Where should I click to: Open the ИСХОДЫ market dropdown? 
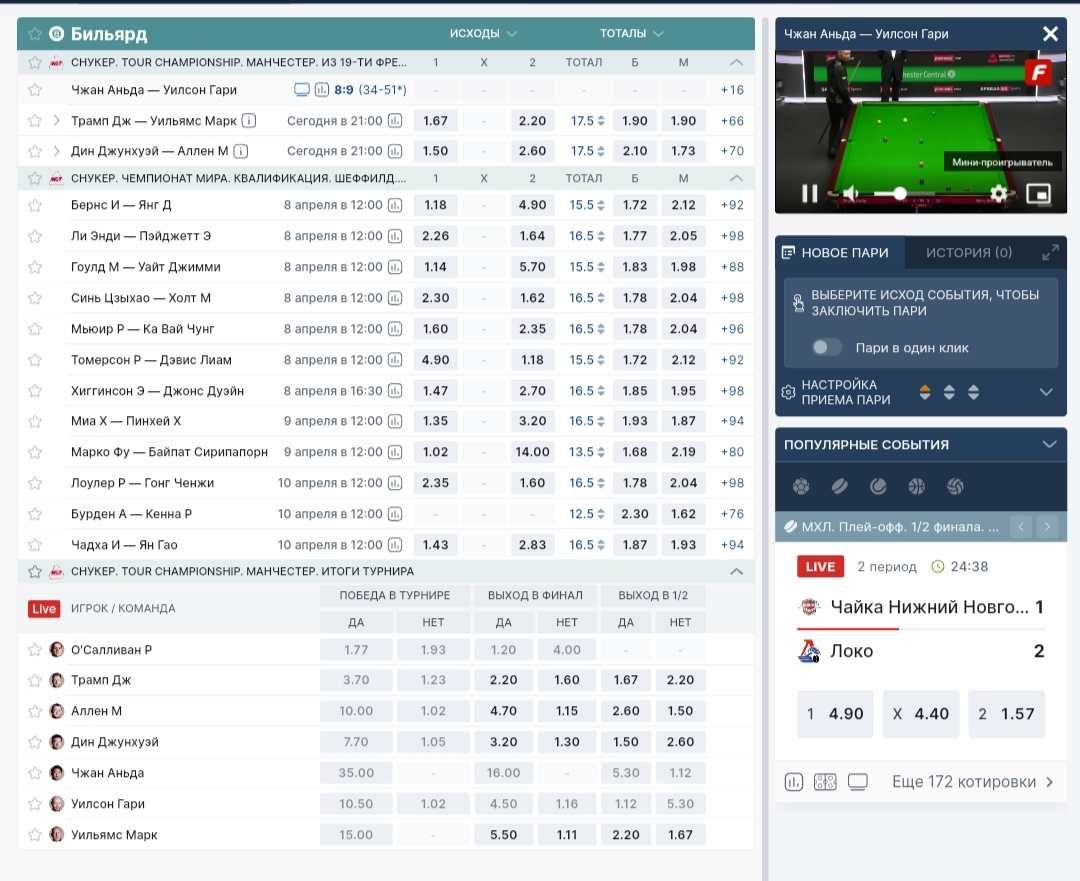point(483,33)
